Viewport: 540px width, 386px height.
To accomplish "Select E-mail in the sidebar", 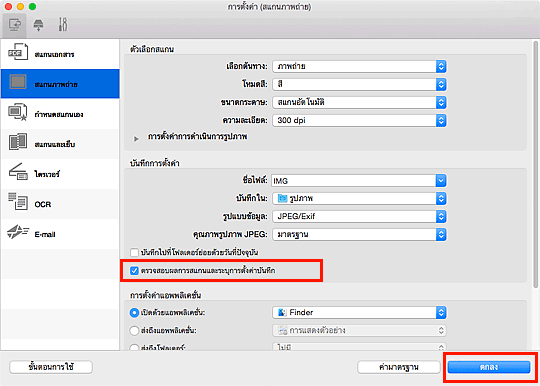I will click(60, 234).
